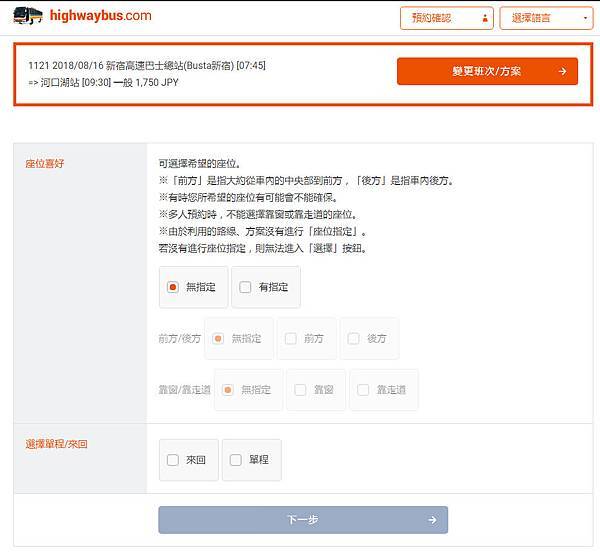Open the 預約確認 reservation confirmation button
Image resolution: width=600 pixels, height=555 pixels.
(x=447, y=18)
